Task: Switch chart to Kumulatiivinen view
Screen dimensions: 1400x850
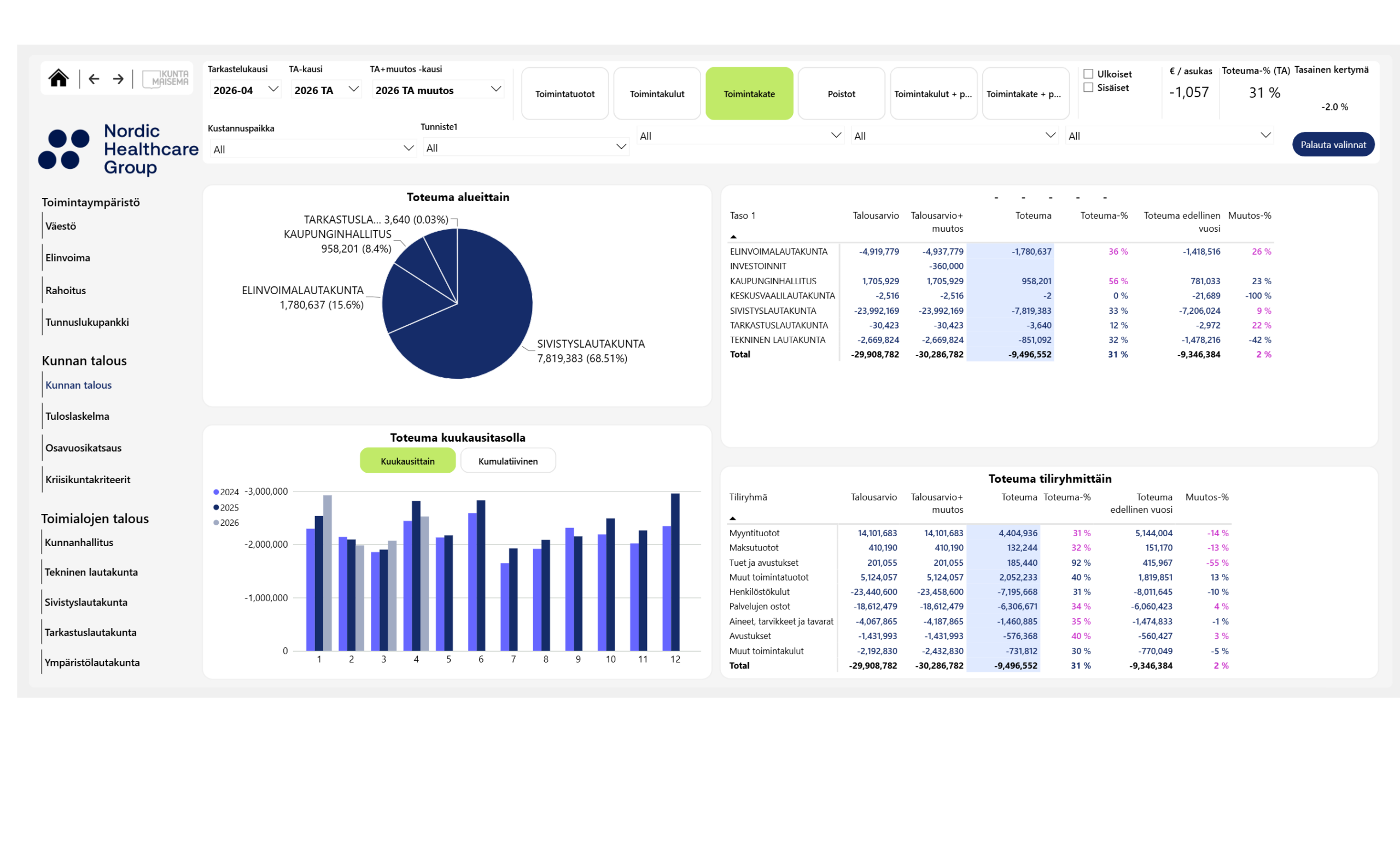Action: [508, 460]
